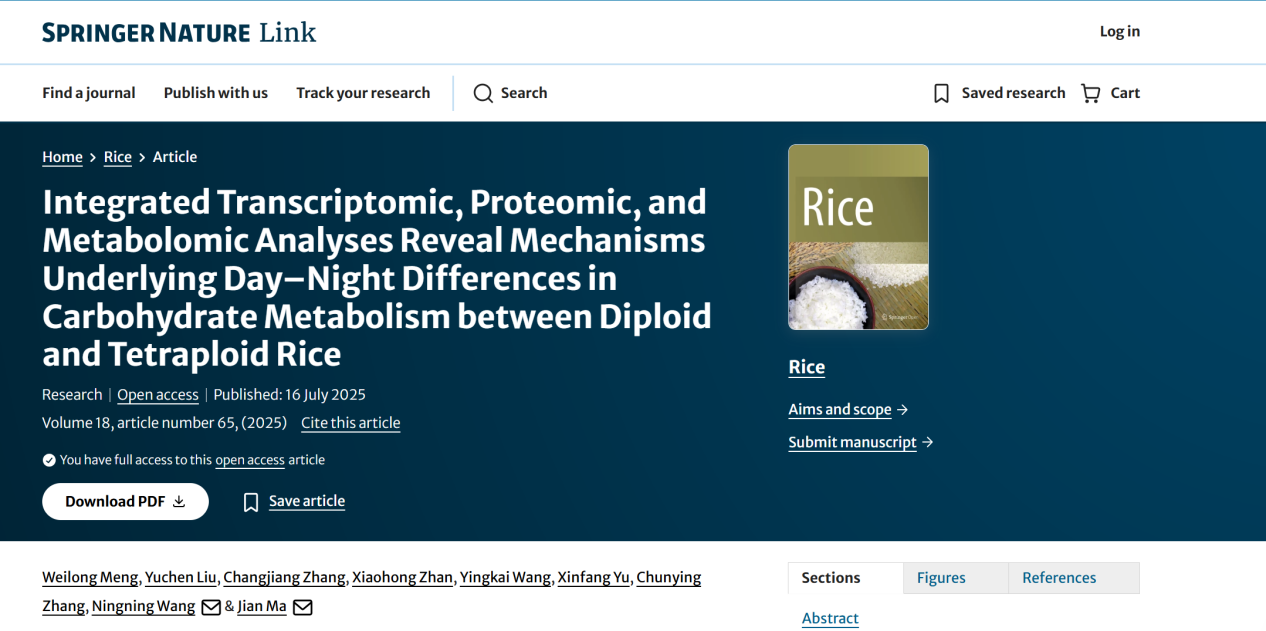Image resolution: width=1266 pixels, height=631 pixels.
Task: Click the Saved research bookmark icon
Action: point(941,93)
